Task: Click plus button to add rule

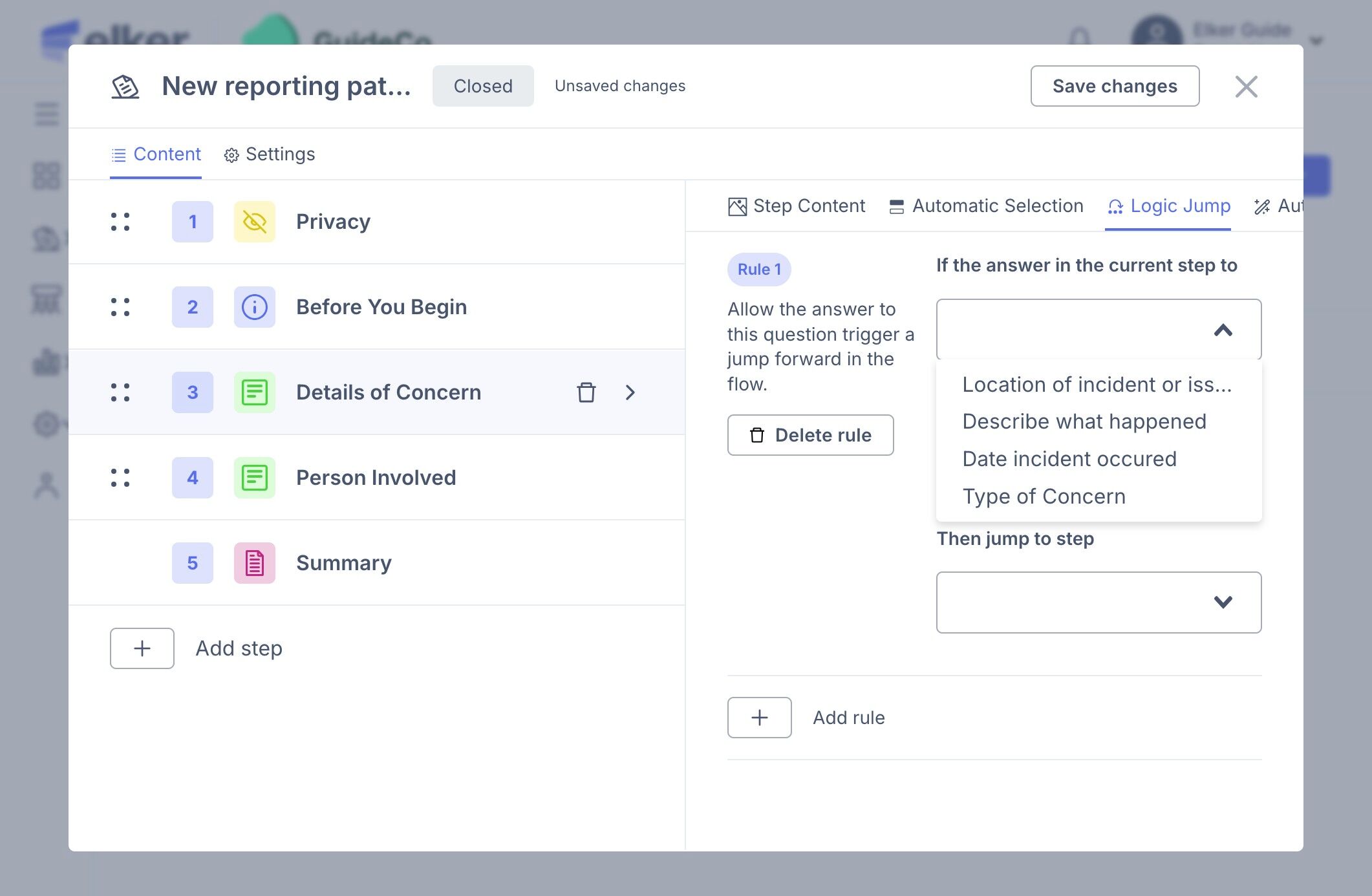Action: pos(759,718)
